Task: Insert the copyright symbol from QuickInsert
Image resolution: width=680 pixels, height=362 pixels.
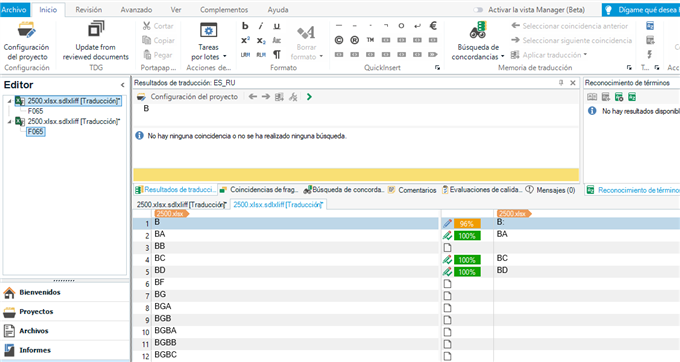Action: click(x=339, y=40)
